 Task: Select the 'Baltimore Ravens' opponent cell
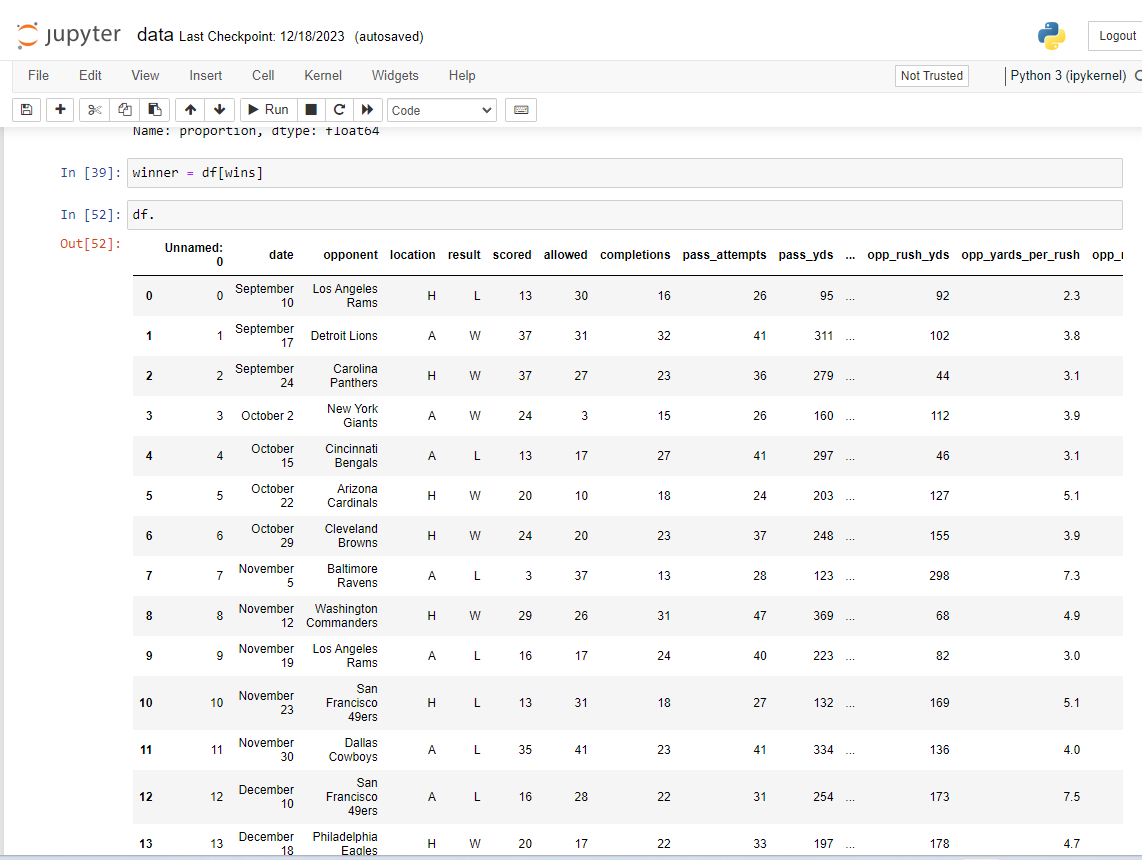(x=353, y=576)
